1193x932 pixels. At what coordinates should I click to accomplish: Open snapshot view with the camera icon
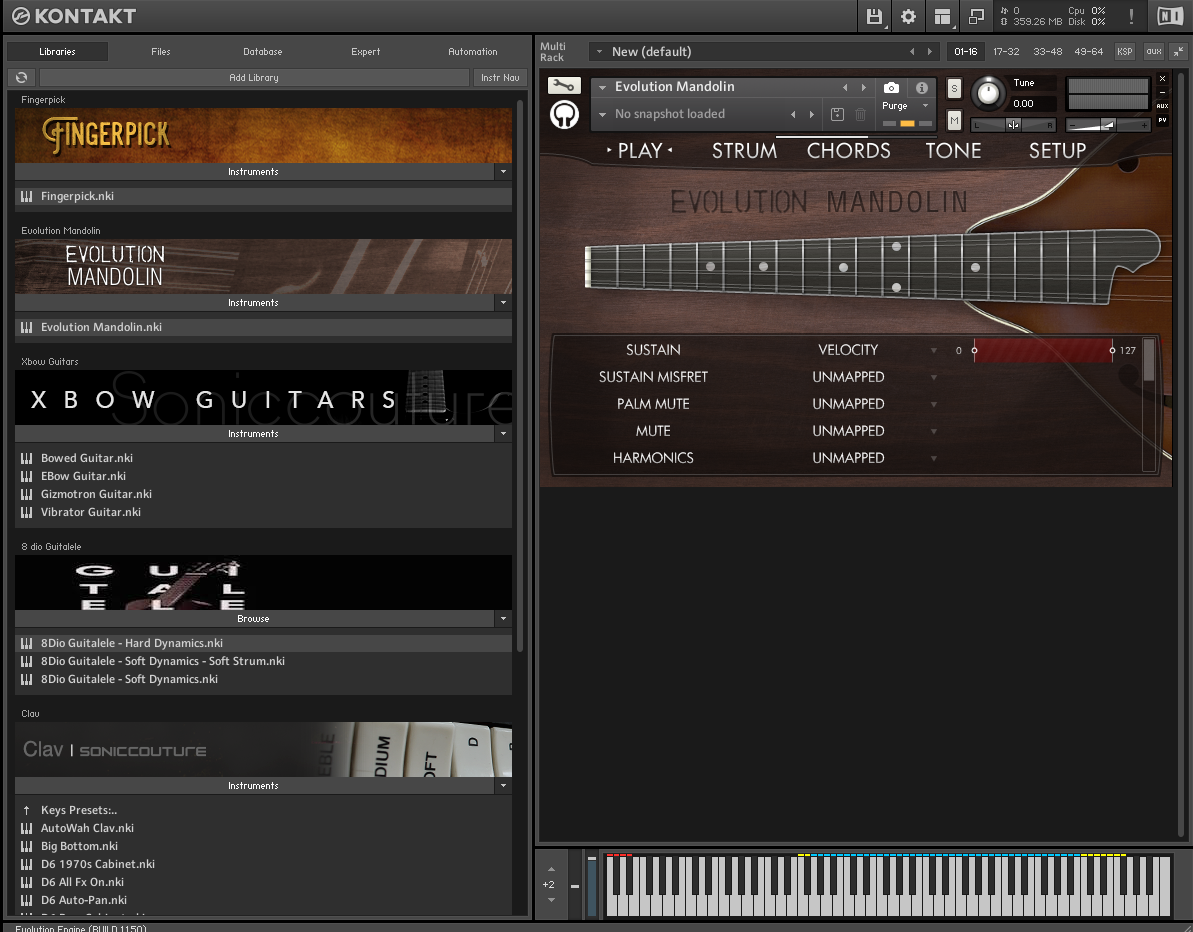click(x=891, y=87)
